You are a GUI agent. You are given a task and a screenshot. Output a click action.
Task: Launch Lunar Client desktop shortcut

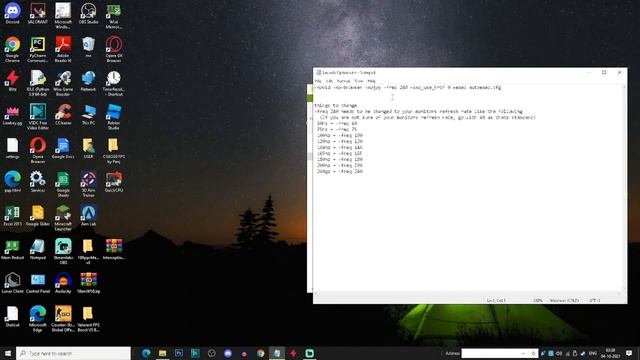click(x=12, y=282)
